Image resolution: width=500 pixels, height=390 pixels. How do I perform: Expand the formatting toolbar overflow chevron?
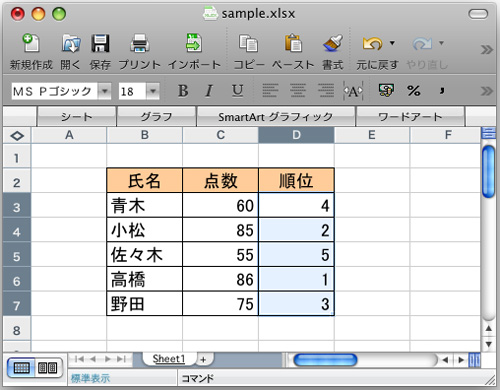tap(487, 91)
